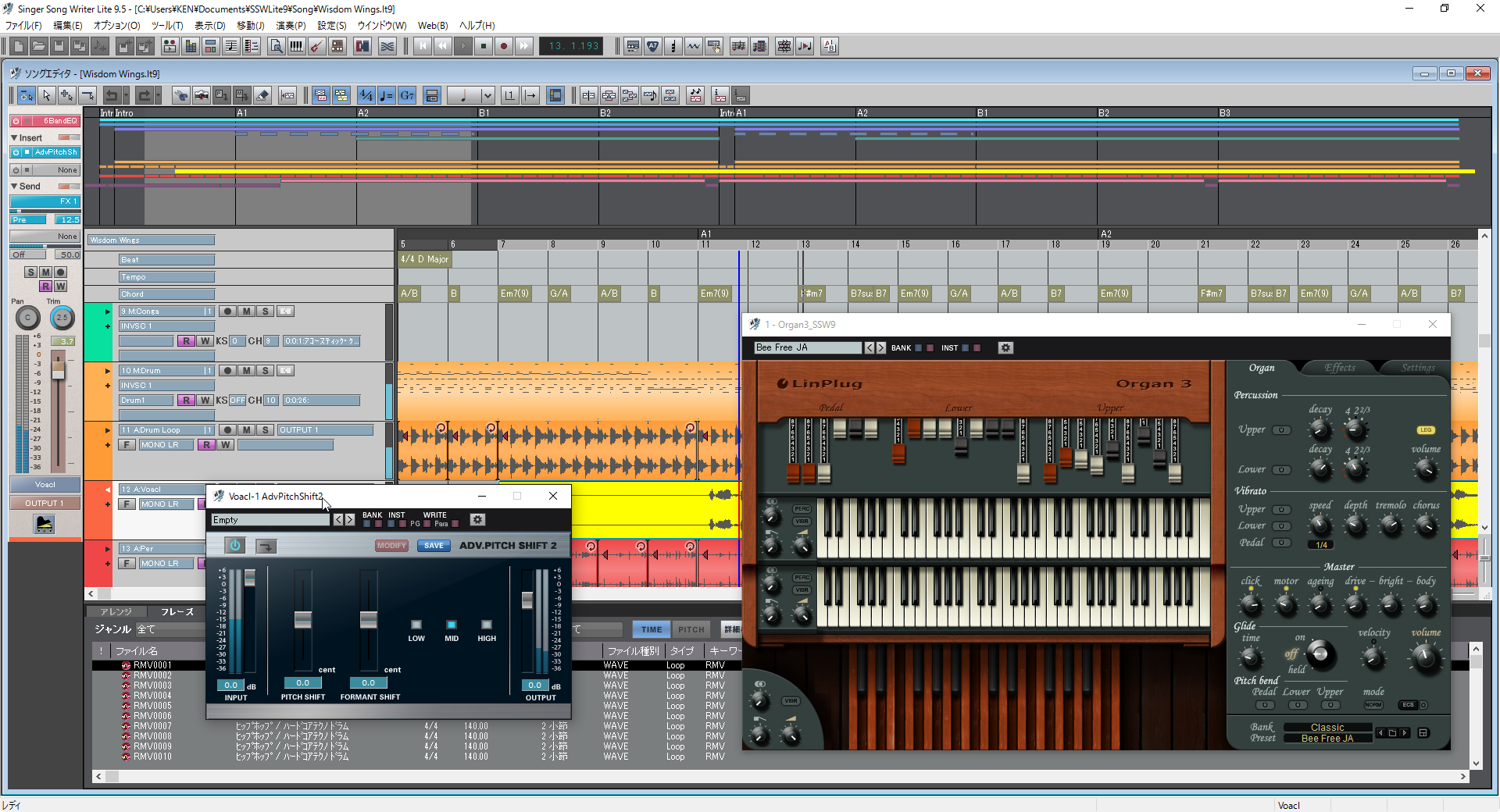Mute the 9 M:Conga track
1500x812 pixels.
246,311
